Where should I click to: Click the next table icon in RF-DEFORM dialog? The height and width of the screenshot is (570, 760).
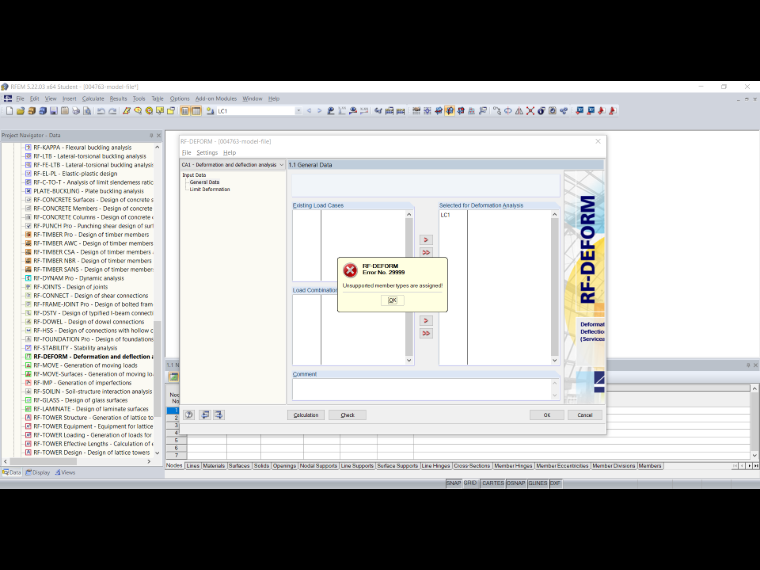pos(219,415)
